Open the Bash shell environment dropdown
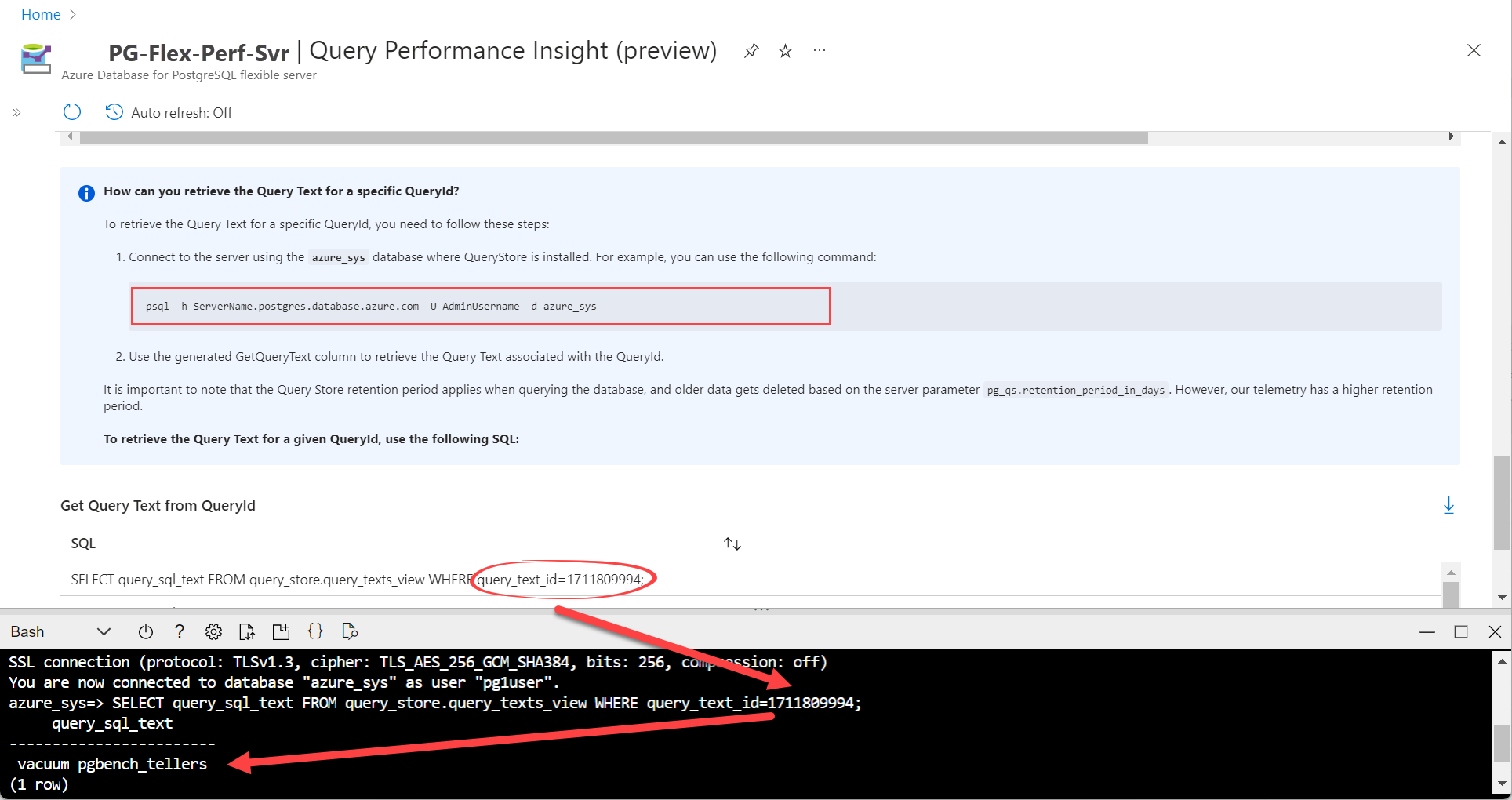 click(103, 631)
